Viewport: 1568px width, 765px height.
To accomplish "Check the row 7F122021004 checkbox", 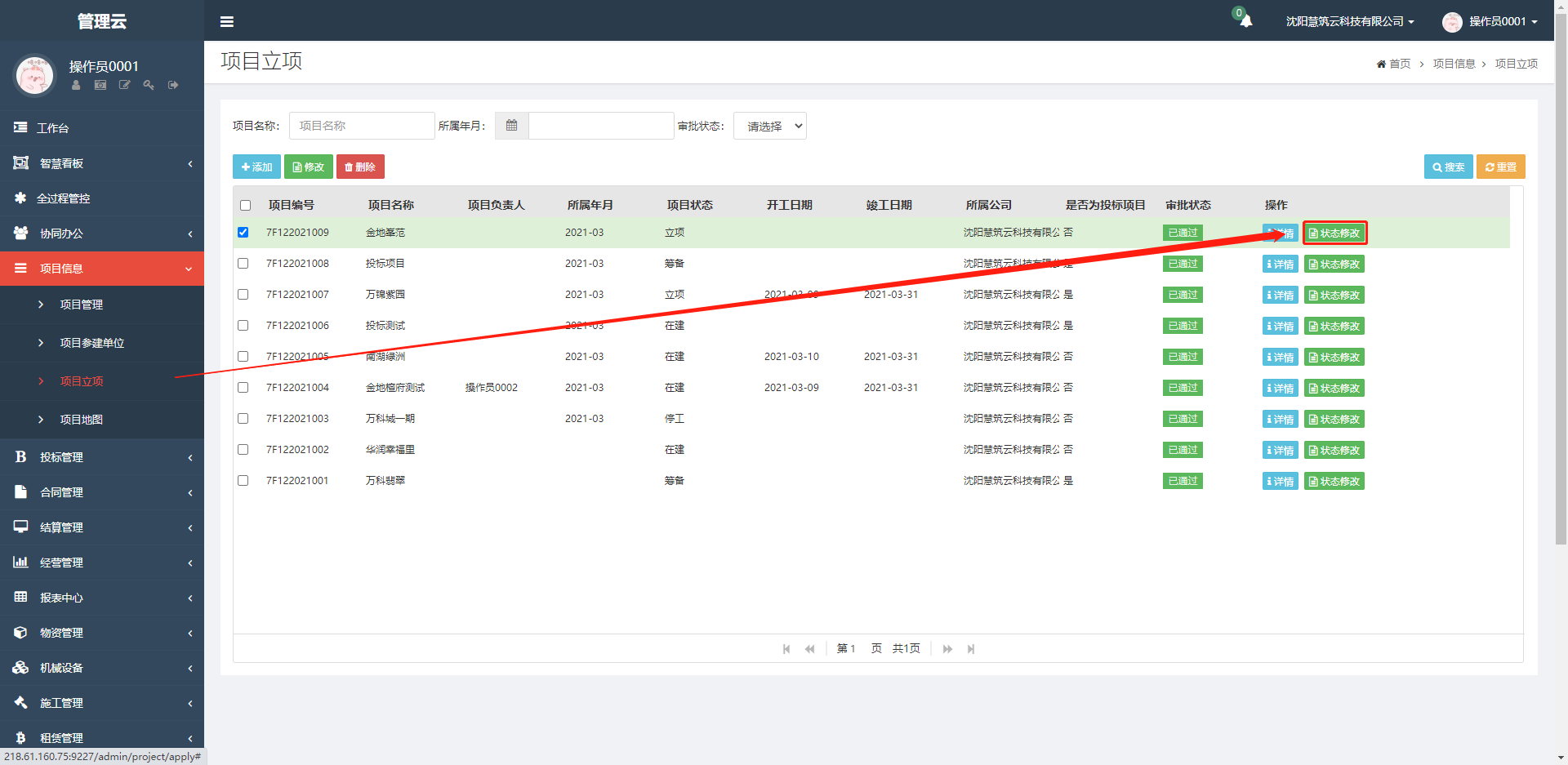I will (x=243, y=388).
